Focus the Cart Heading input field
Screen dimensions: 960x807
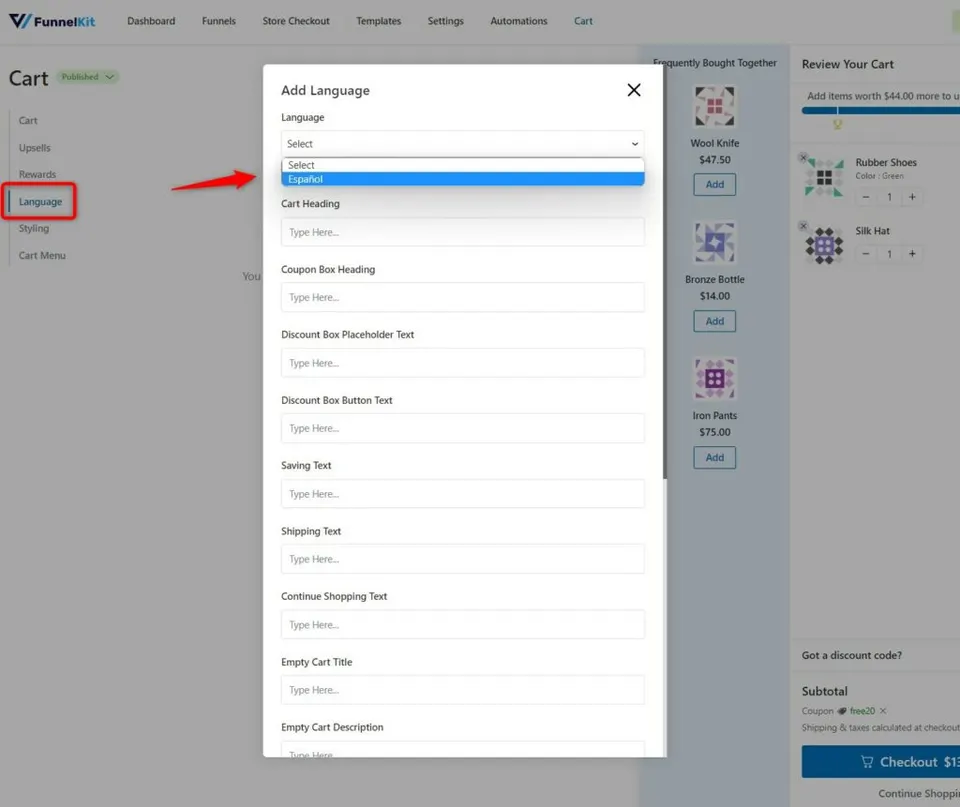point(462,232)
